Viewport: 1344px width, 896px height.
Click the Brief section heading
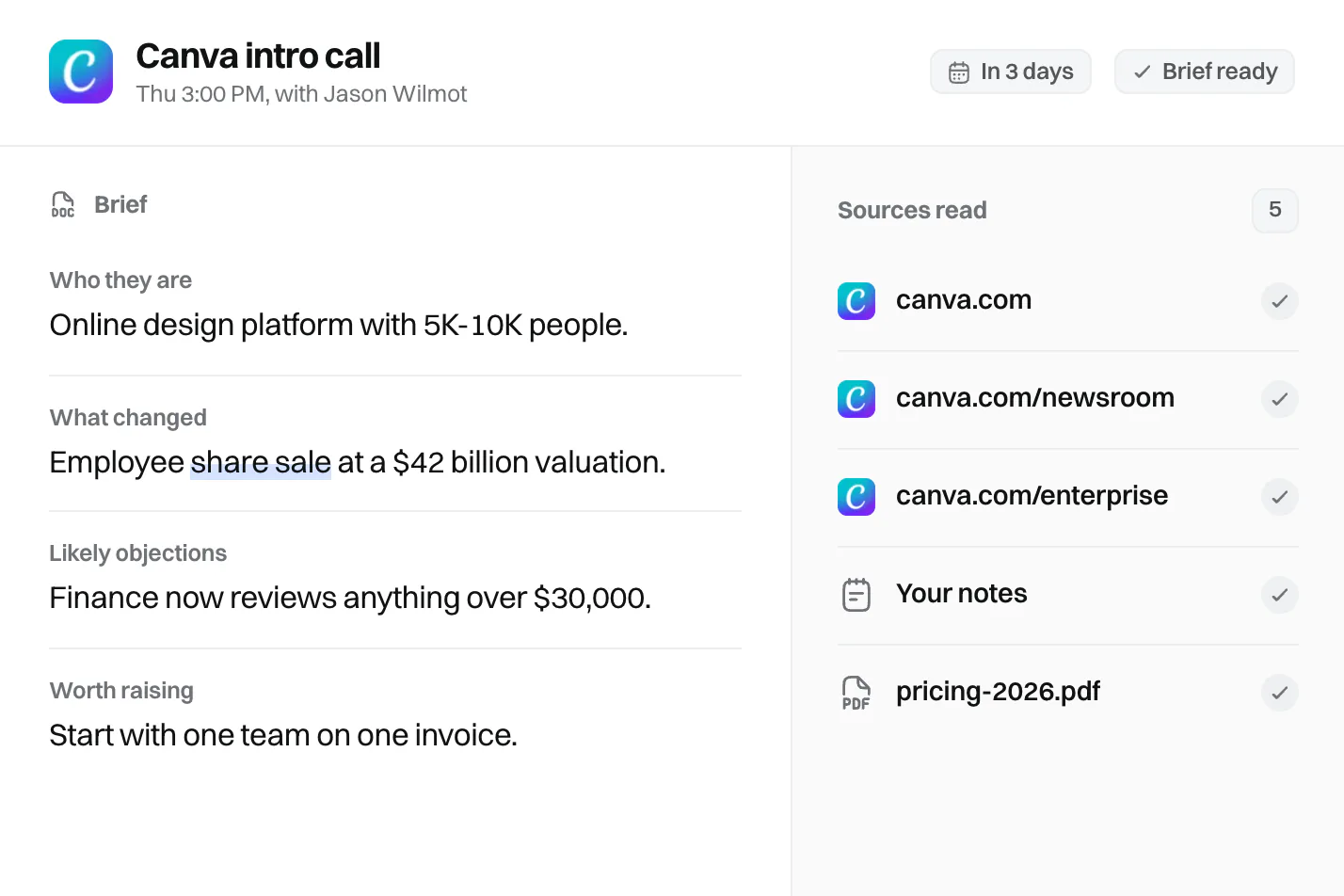[x=120, y=205]
